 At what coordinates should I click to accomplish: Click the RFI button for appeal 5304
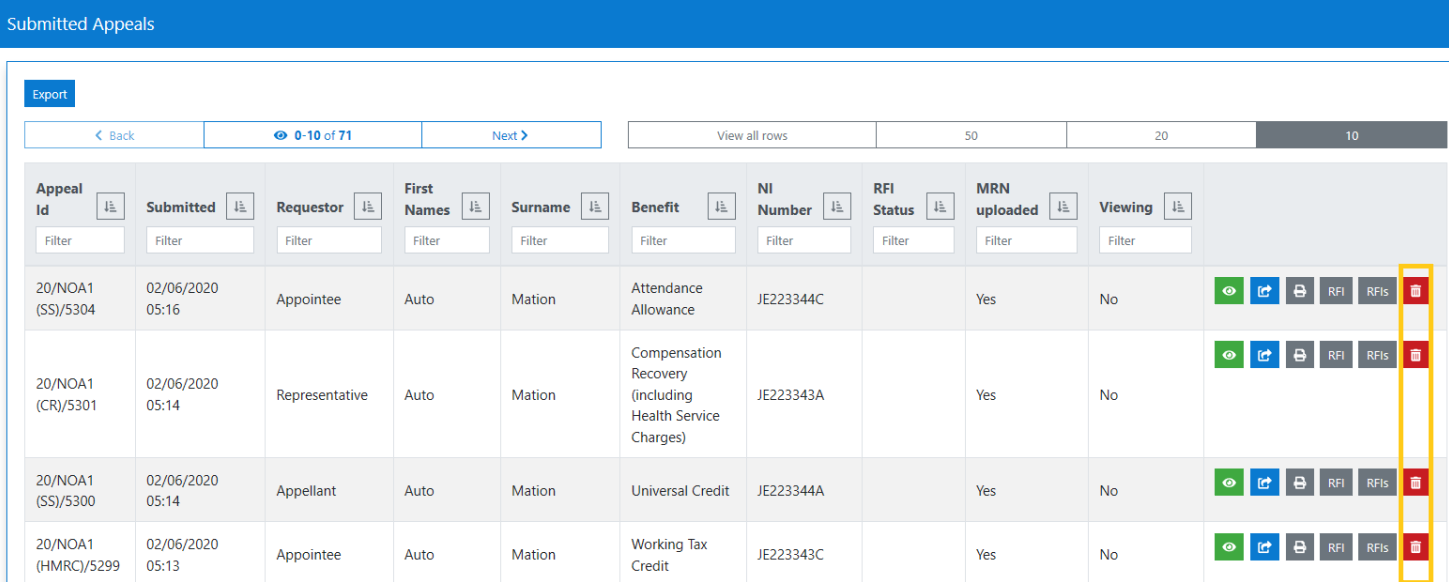(1336, 291)
